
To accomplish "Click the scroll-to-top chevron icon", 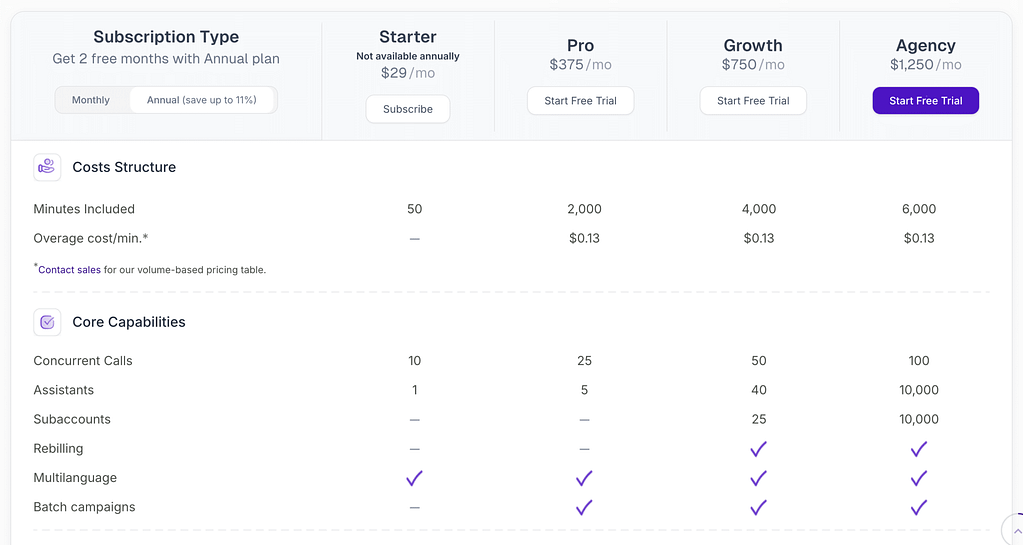I will 1016,530.
